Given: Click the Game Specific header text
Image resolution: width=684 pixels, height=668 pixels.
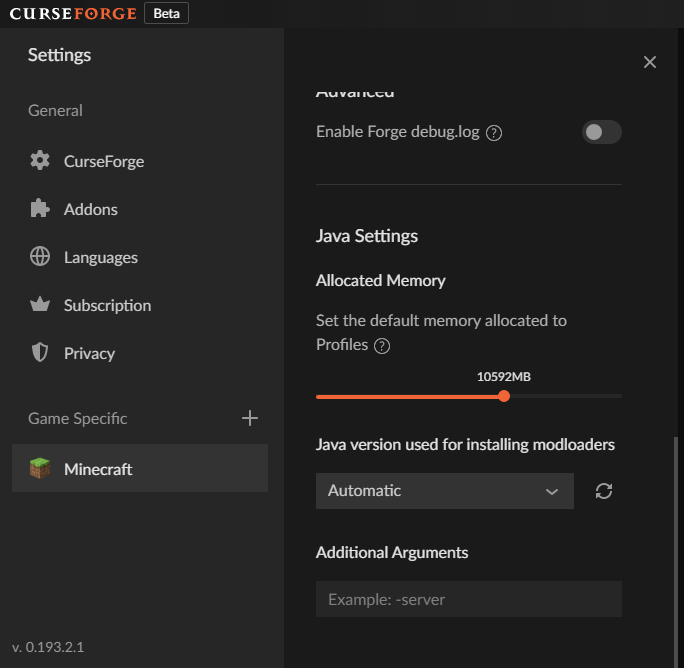Looking at the screenshot, I should click(78, 418).
